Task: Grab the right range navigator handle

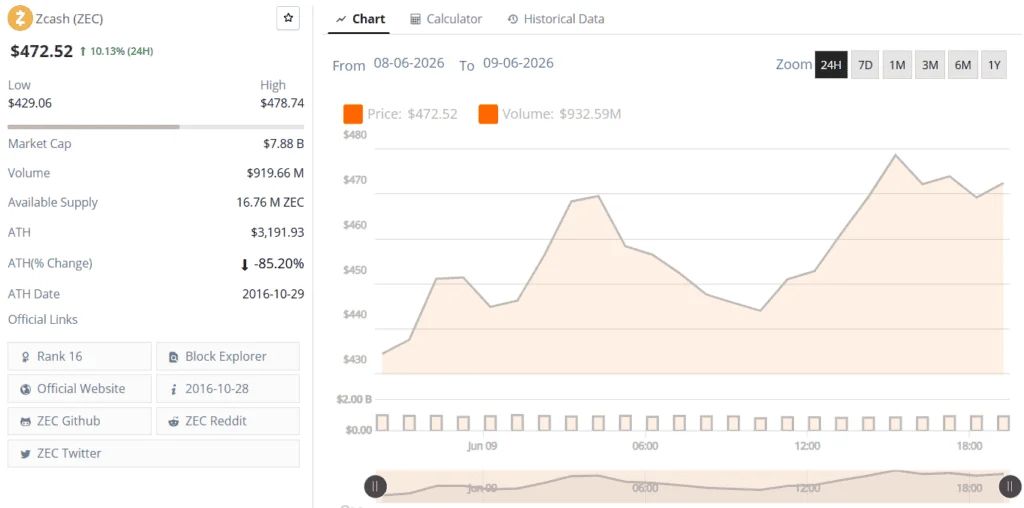Action: click(1010, 486)
